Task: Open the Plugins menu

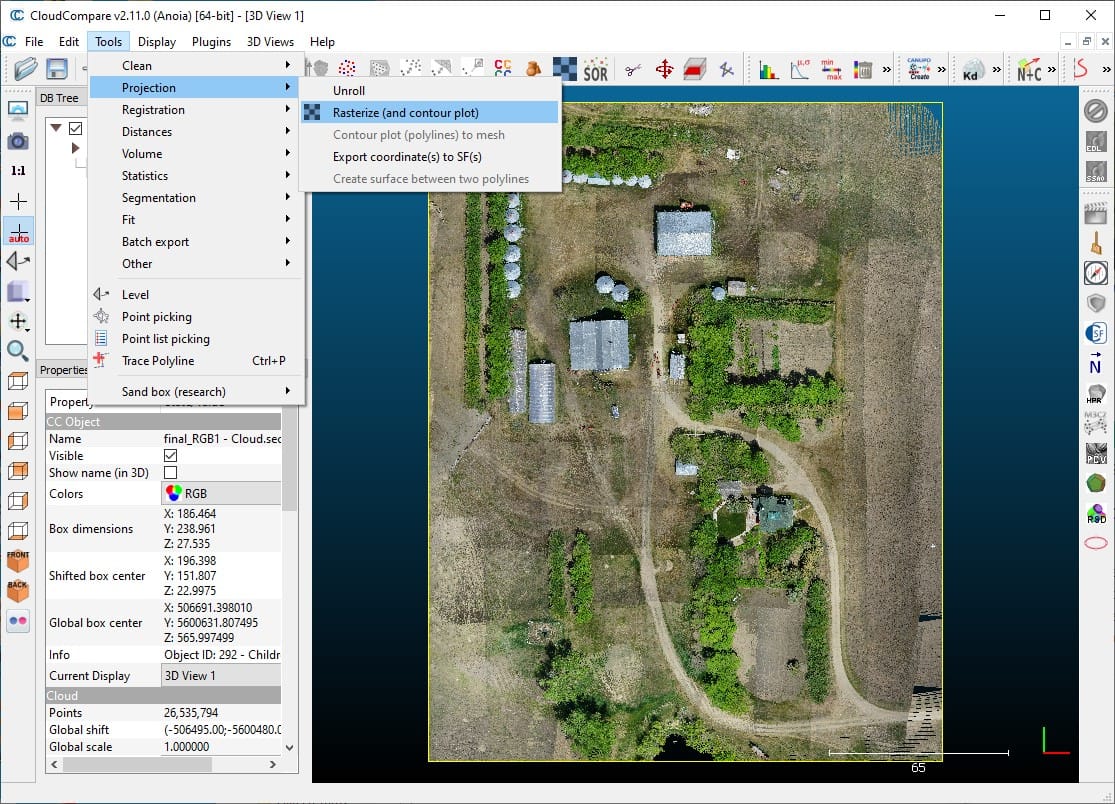Action: tap(211, 42)
